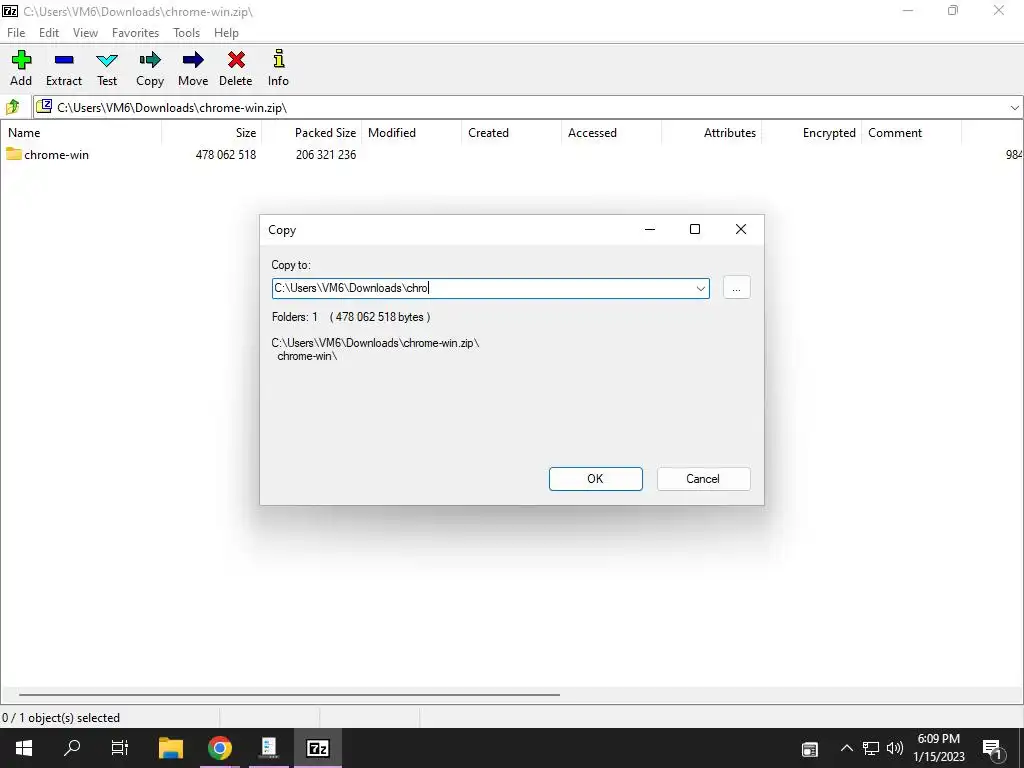Open the notification center
Viewport: 1024px width, 768px height.
(992, 749)
